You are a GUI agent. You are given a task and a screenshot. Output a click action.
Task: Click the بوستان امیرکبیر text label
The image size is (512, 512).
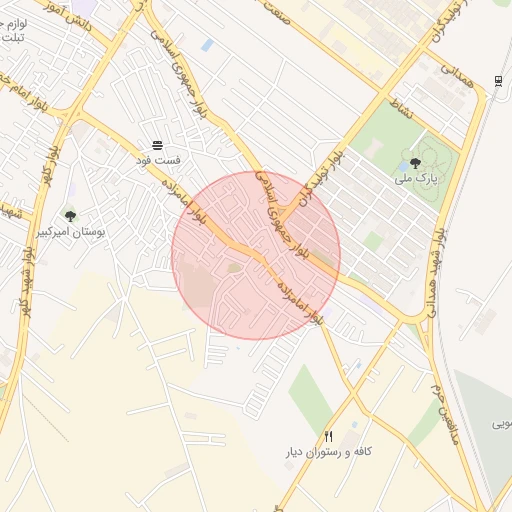(70, 232)
